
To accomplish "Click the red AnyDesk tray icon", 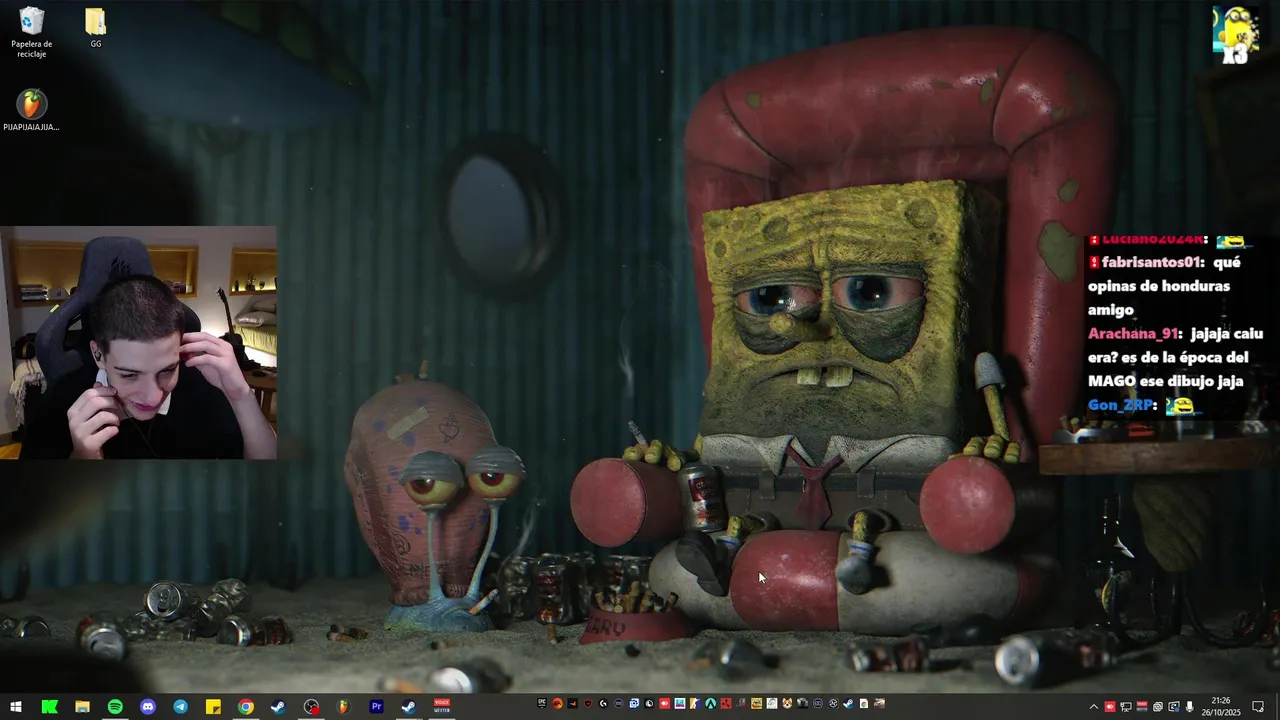I will [1110, 707].
